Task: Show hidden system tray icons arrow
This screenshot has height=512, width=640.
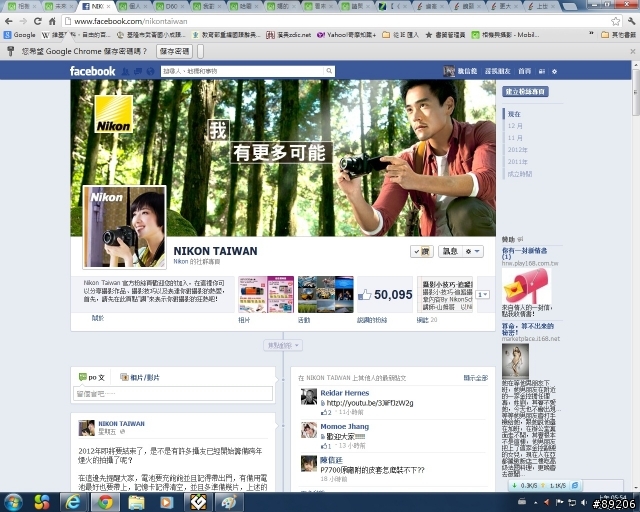Action: click(x=536, y=503)
